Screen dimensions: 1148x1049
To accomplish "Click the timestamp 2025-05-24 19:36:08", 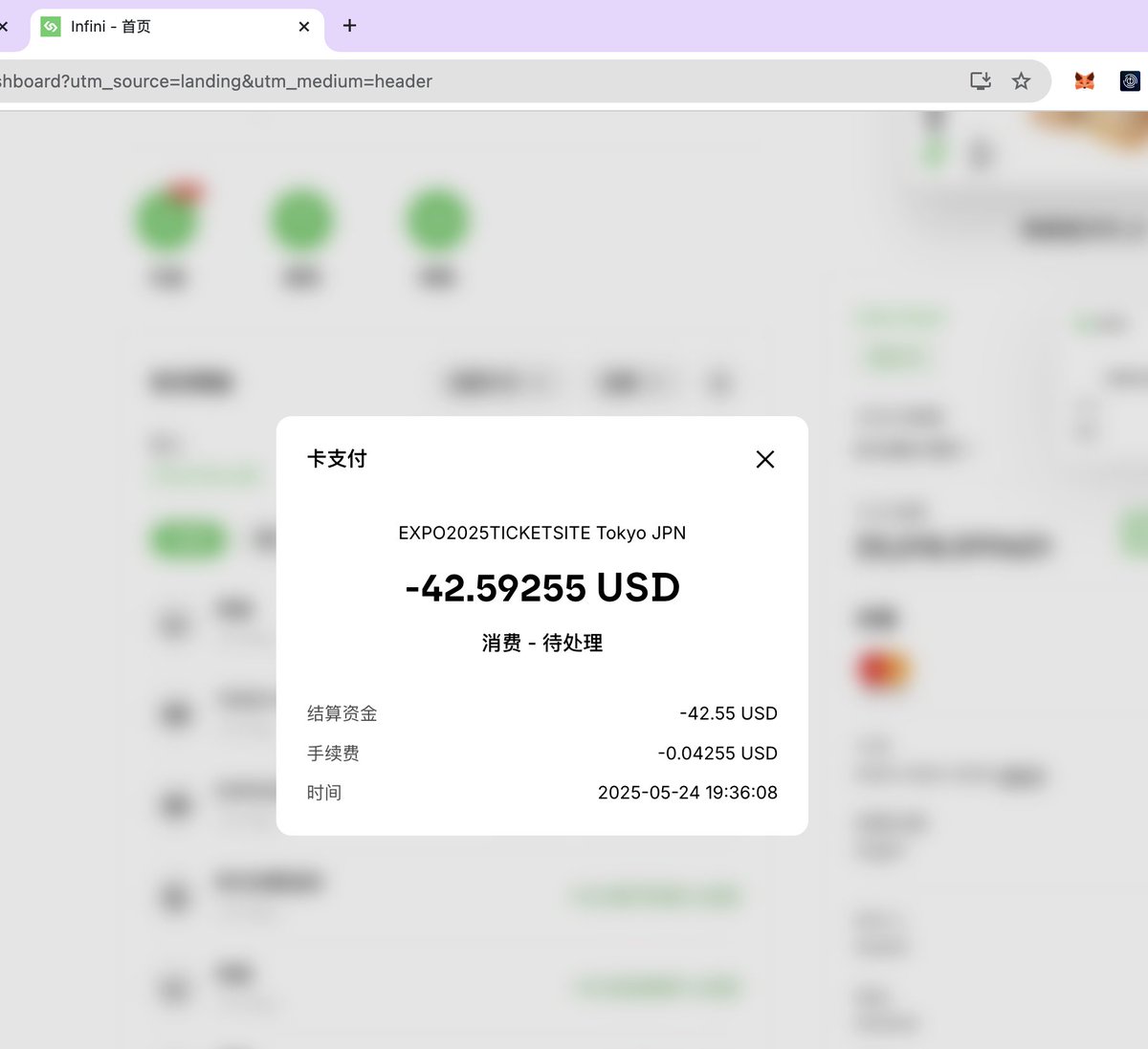I will pos(687,792).
